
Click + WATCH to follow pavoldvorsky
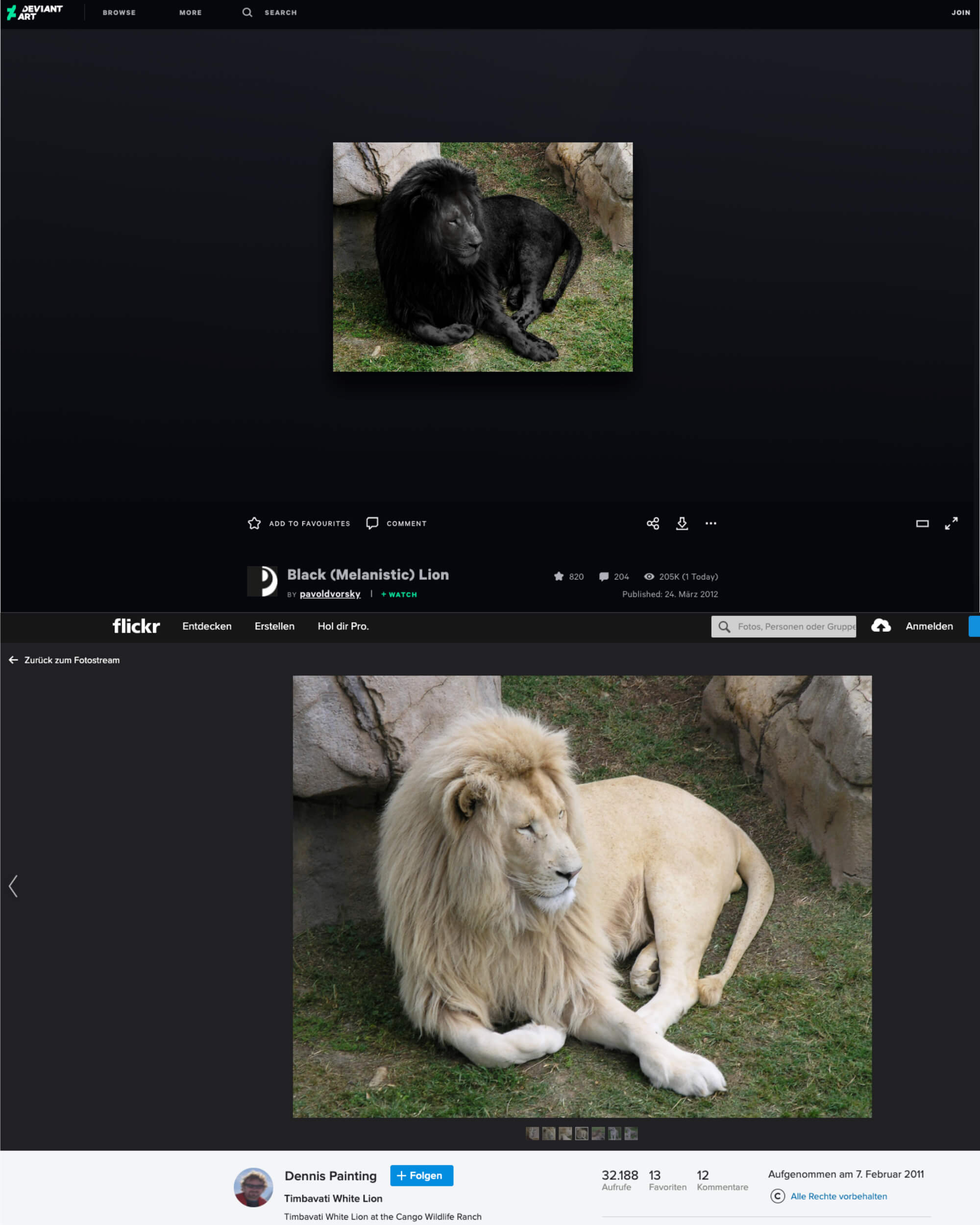[399, 594]
